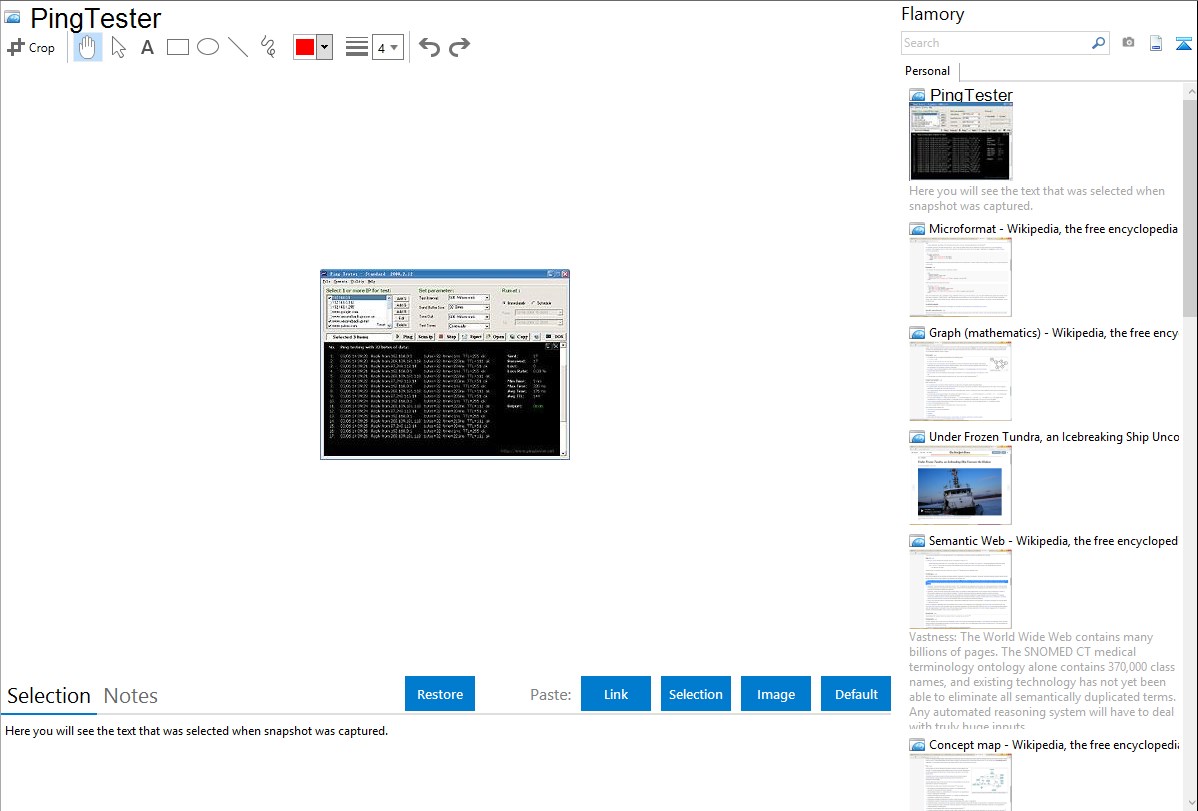Click the Restore button
The width and height of the screenshot is (1198, 811).
pos(440,694)
